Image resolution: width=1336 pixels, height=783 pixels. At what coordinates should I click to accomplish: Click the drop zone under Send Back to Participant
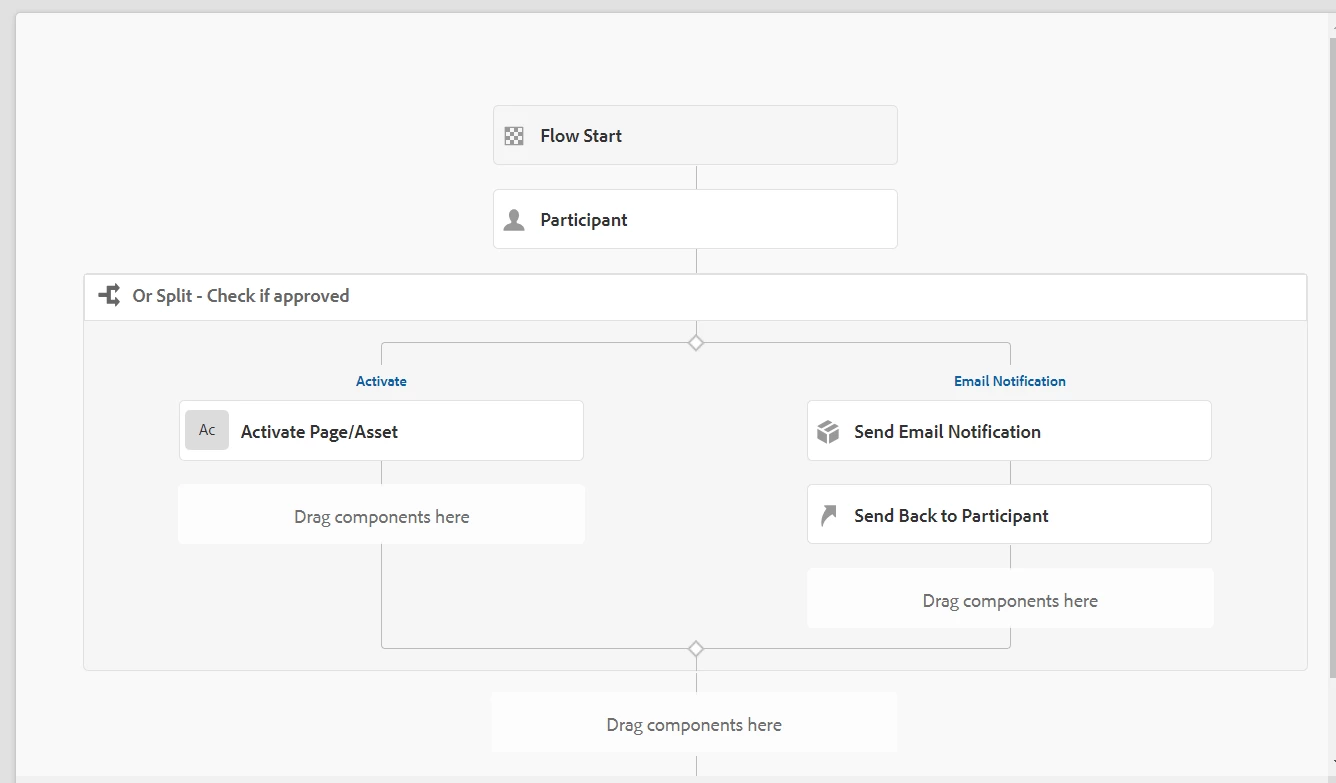click(1010, 600)
